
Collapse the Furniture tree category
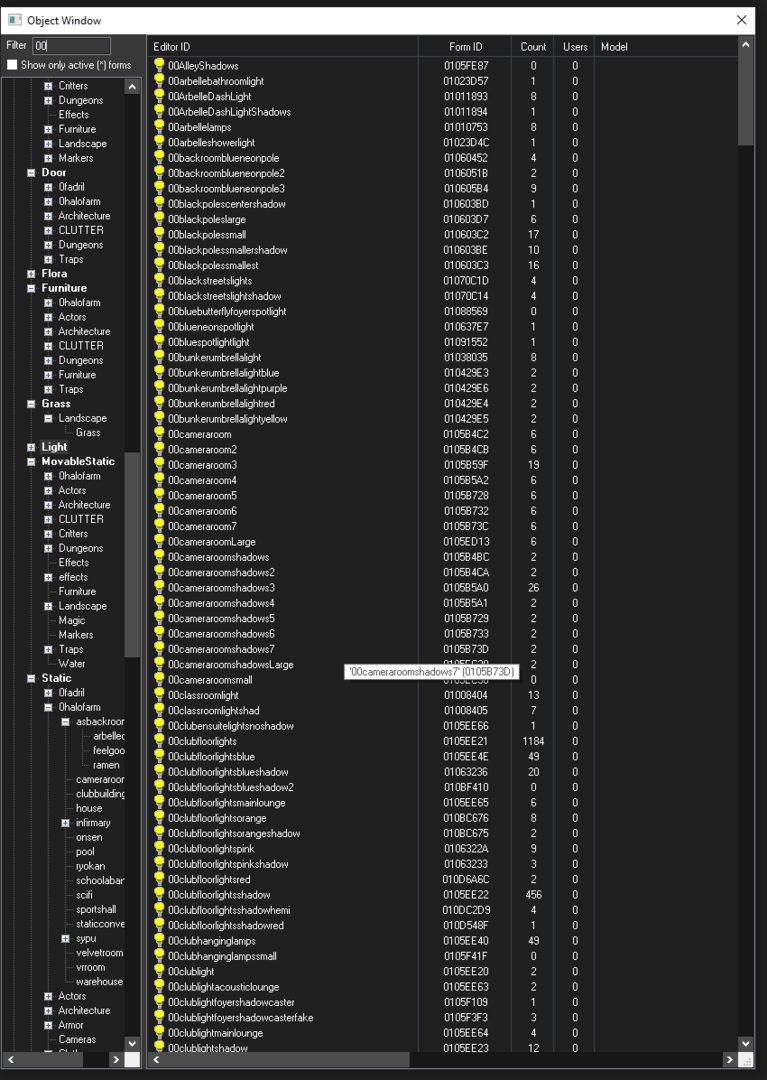(x=31, y=289)
